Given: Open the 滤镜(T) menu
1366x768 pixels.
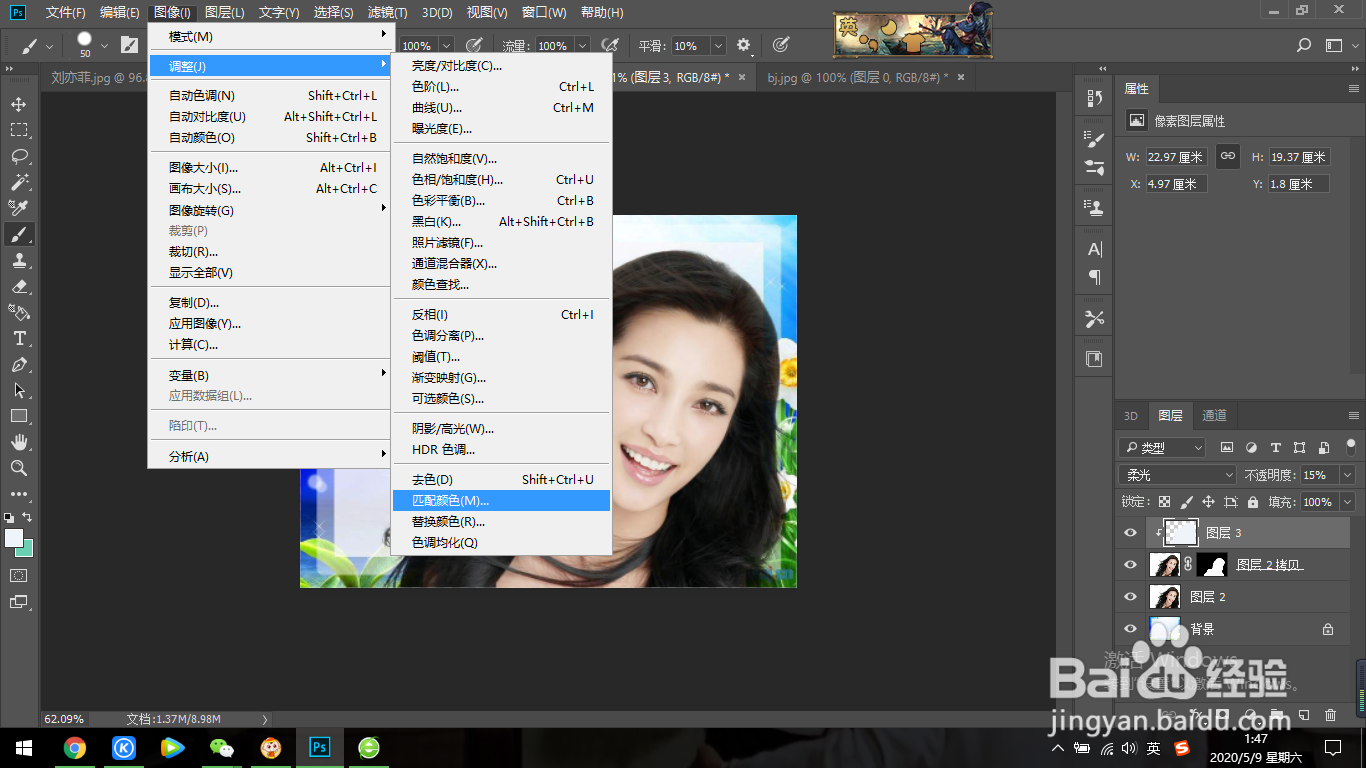Looking at the screenshot, I should tap(387, 12).
